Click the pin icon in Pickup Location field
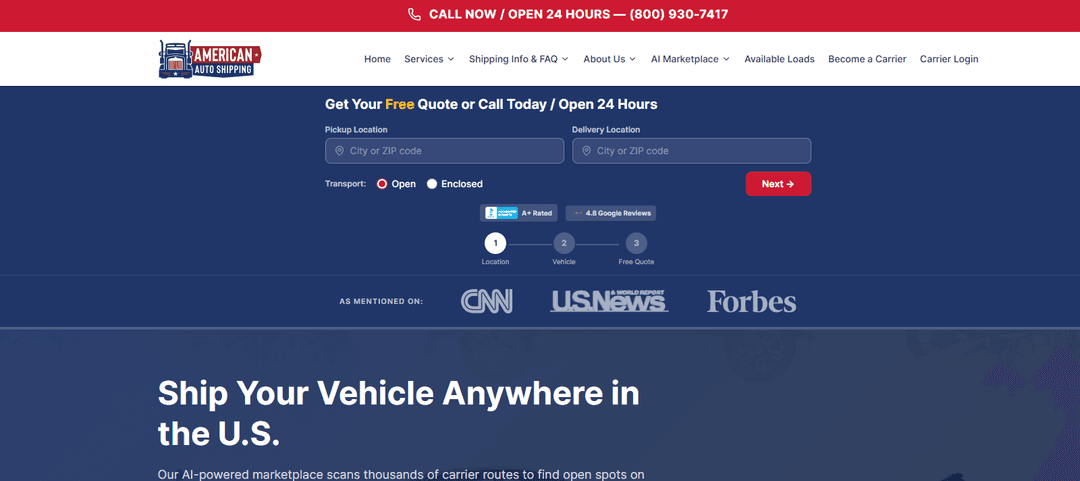1080x481 pixels. 339,151
